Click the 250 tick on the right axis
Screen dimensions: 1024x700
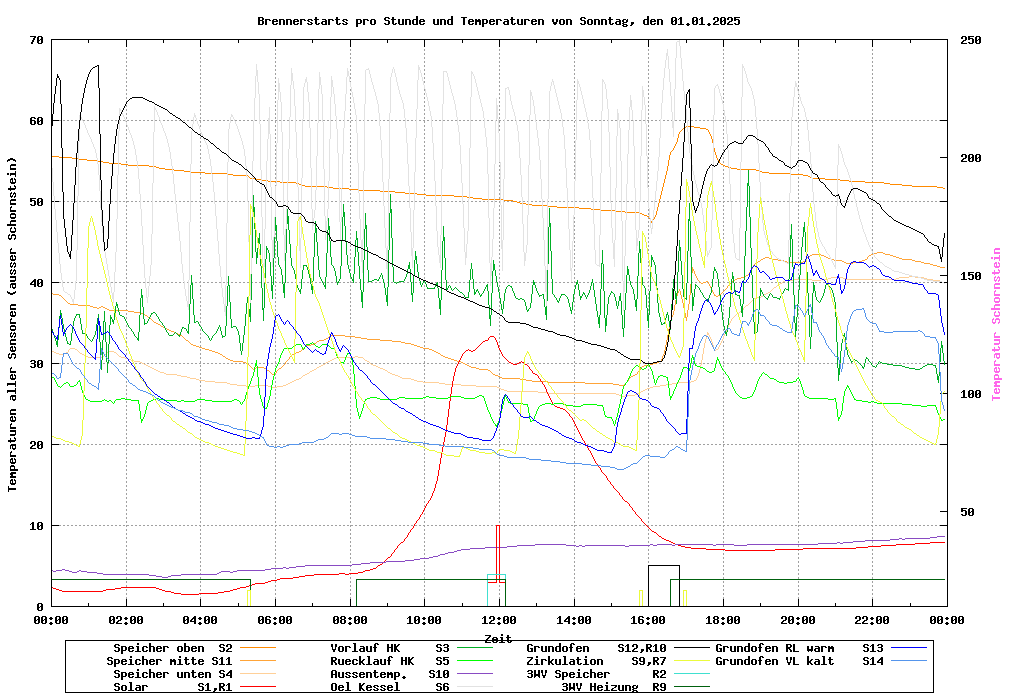(x=971, y=40)
